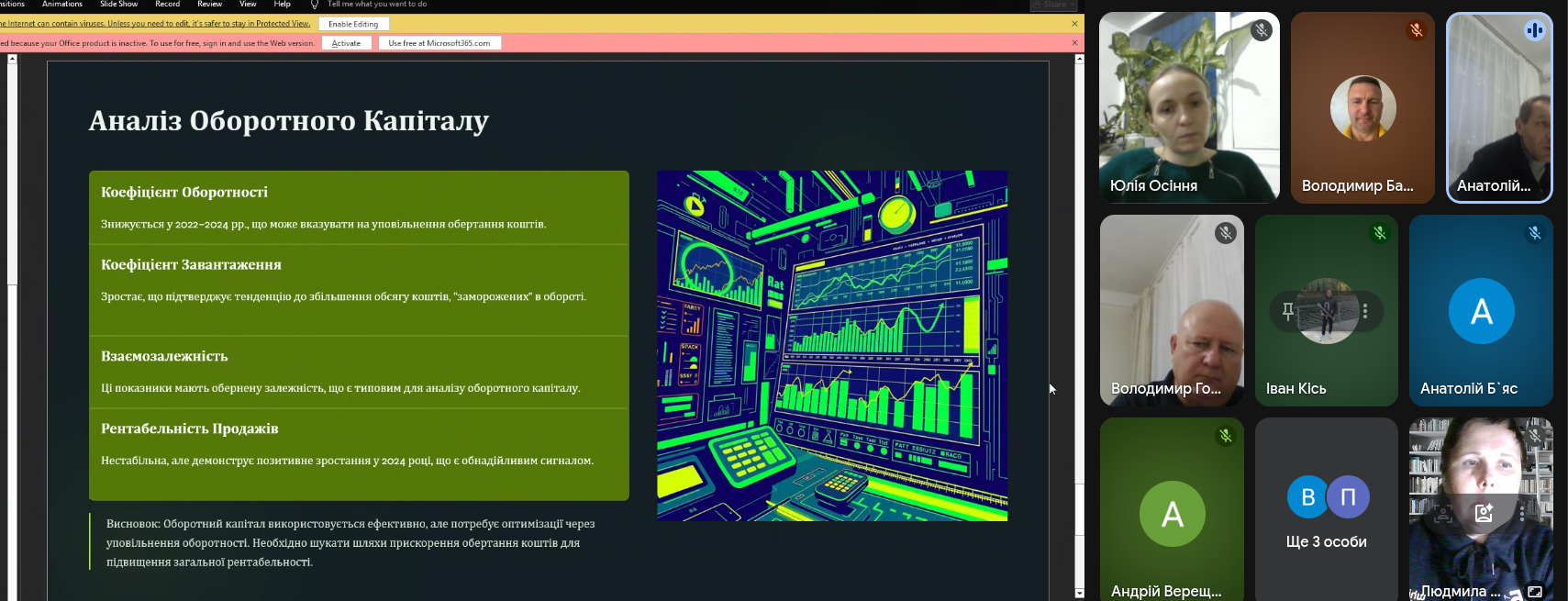Click the slide's dashboard chart image
Image resolution: width=1568 pixels, height=601 pixels.
click(x=831, y=345)
